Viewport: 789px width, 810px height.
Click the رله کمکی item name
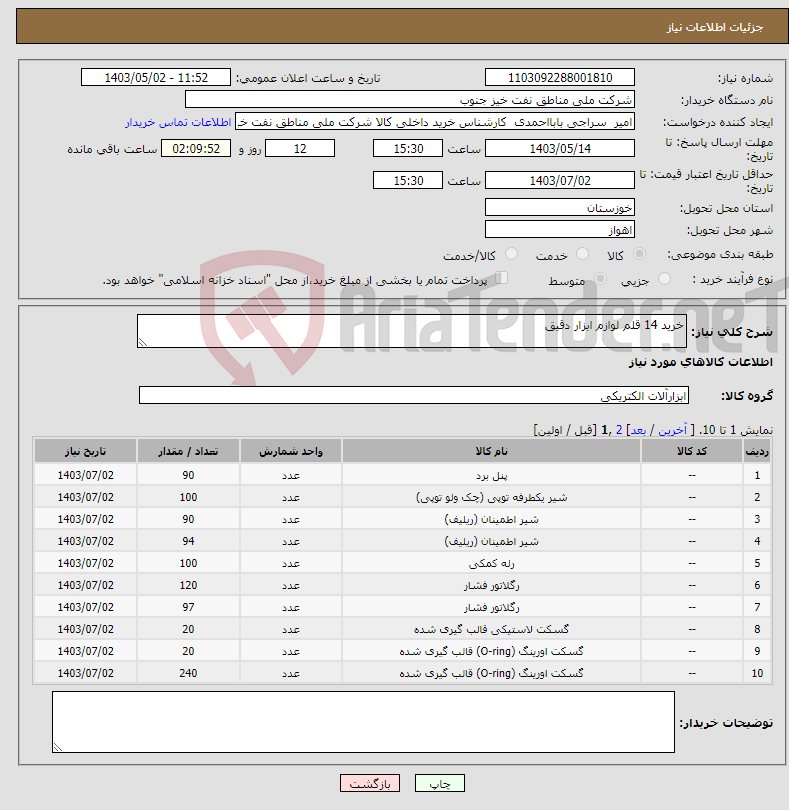pyautogui.click(x=491, y=563)
